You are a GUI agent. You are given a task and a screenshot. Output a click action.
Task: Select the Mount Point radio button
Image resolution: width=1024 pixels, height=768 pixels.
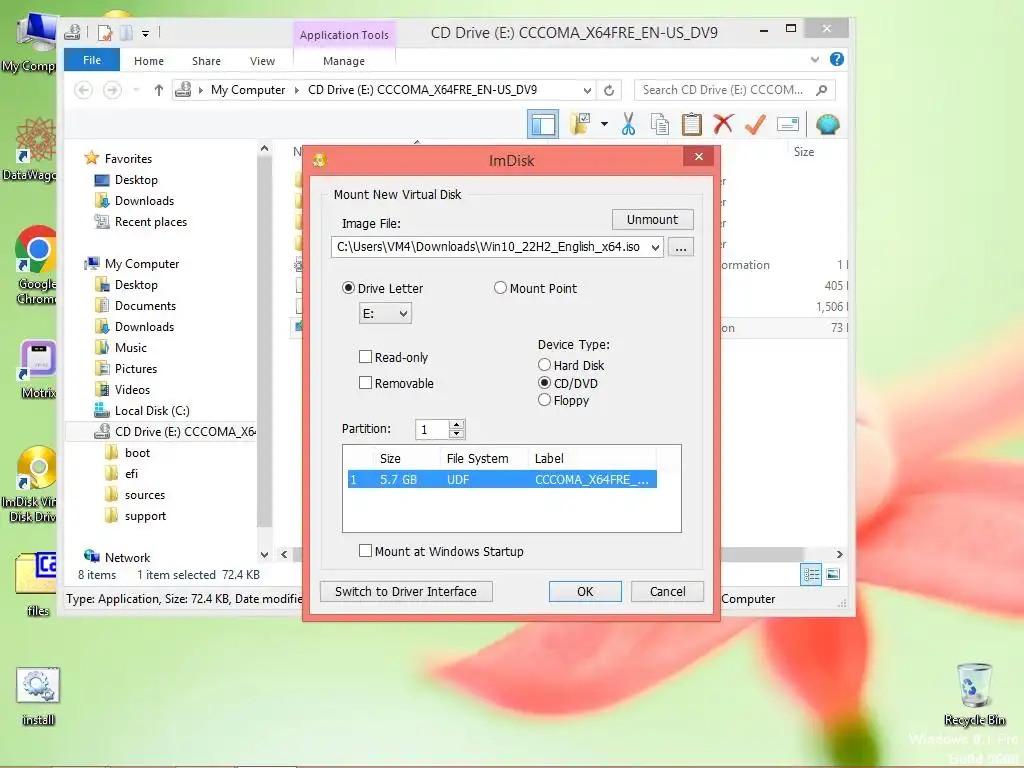tap(500, 288)
